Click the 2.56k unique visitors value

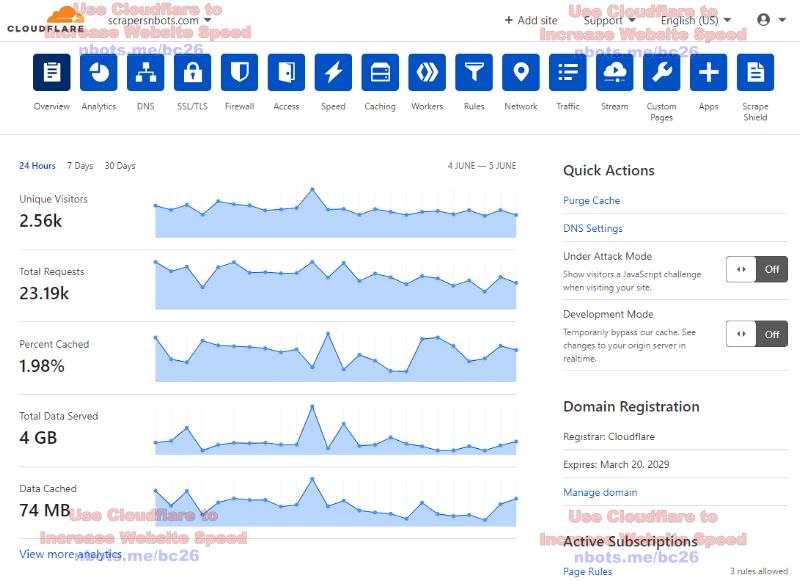40,221
